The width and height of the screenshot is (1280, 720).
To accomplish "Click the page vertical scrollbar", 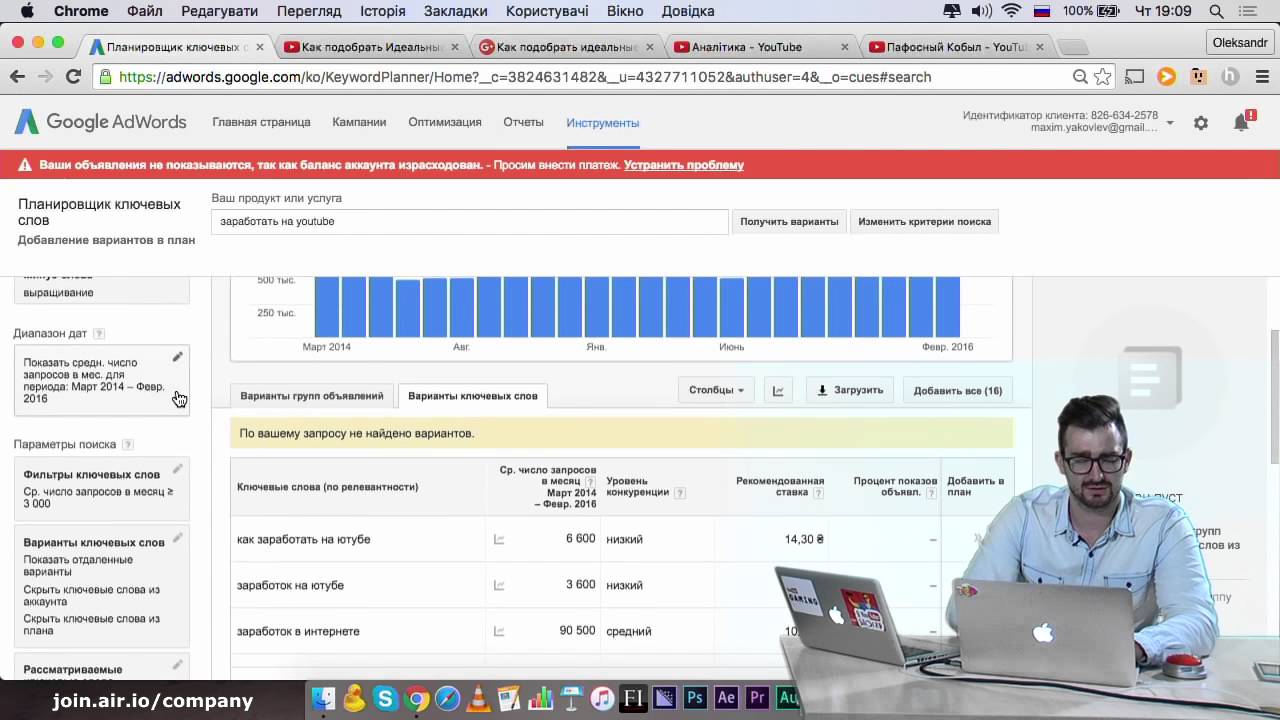I will point(1274,396).
